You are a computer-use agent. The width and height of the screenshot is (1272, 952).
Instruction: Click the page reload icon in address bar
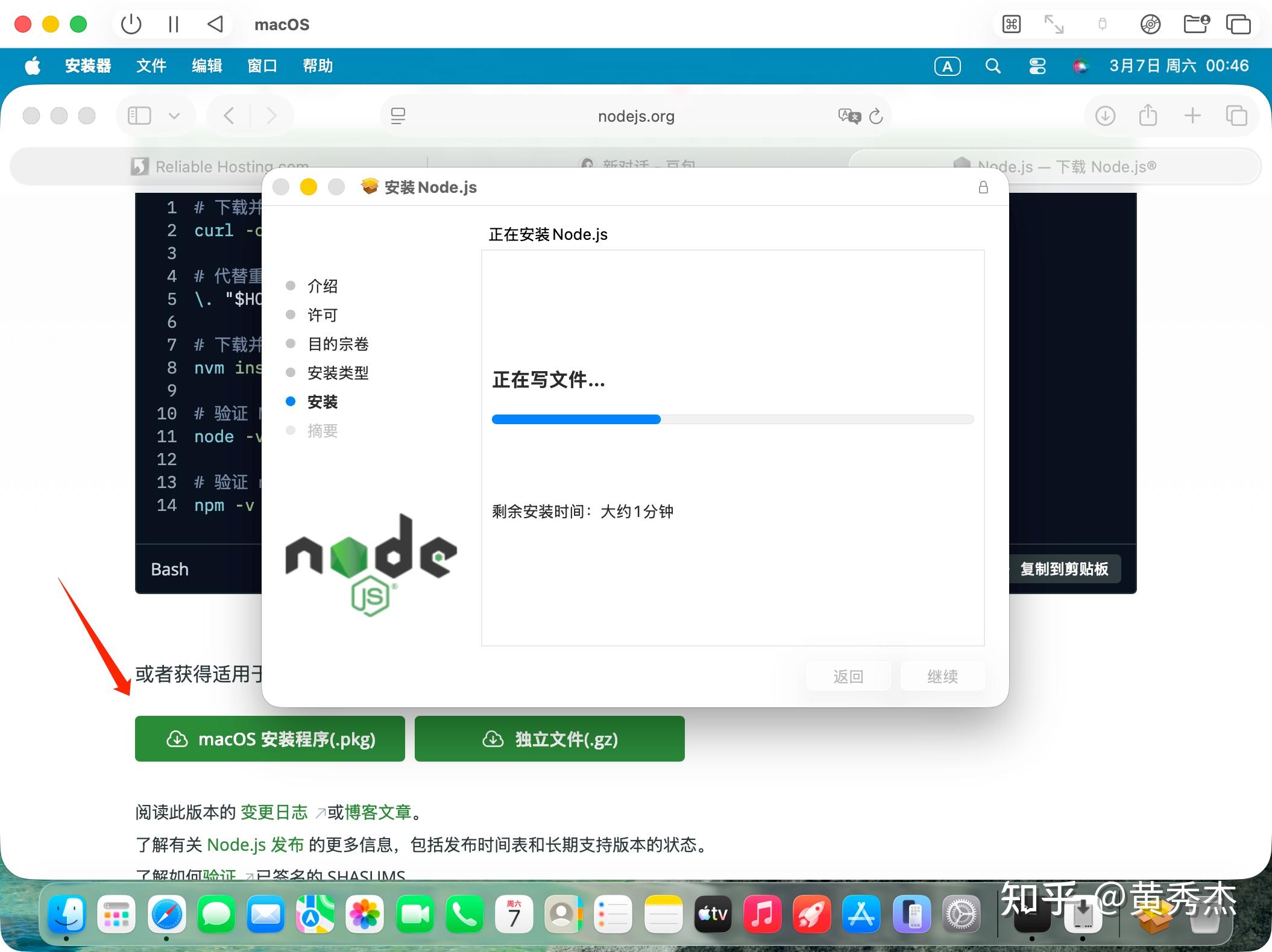(x=876, y=116)
